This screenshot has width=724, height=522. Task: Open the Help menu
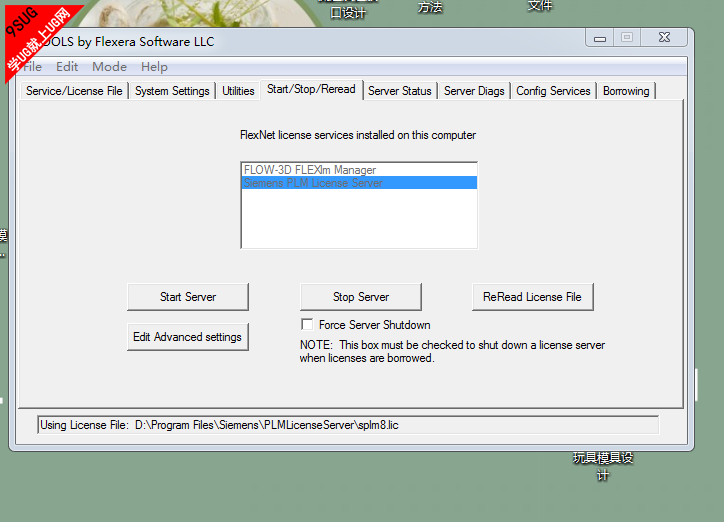tap(154, 67)
